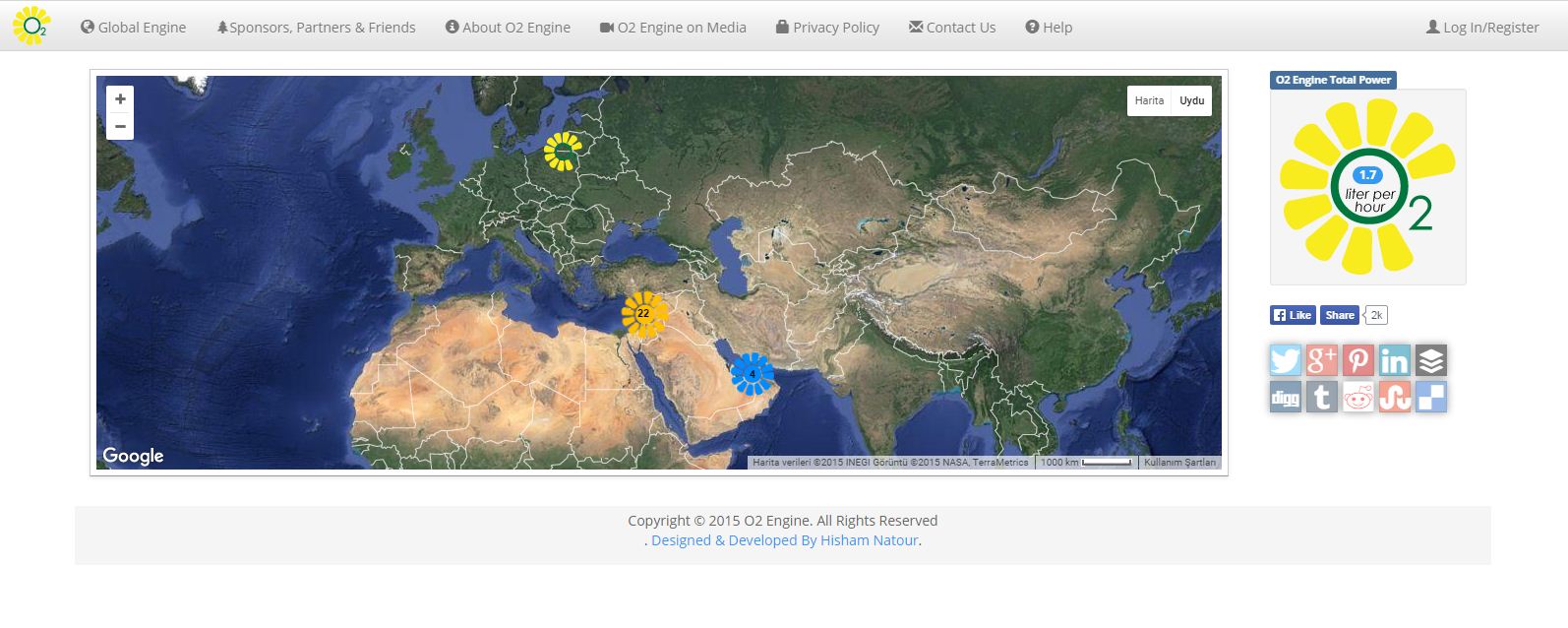Share on Delicious
This screenshot has height=628, width=1568.
[x=1431, y=397]
